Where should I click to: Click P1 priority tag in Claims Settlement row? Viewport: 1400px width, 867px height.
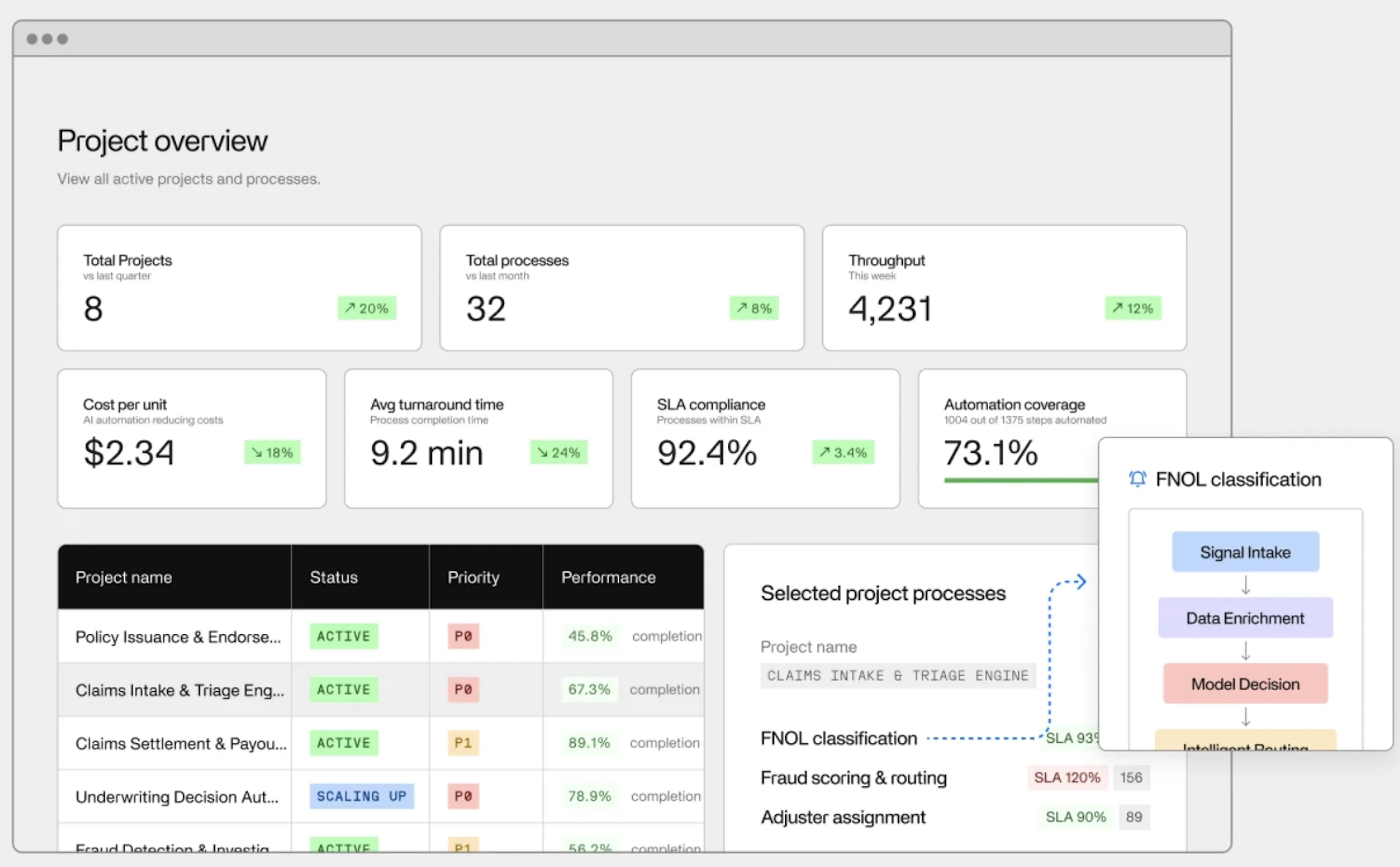tap(463, 743)
